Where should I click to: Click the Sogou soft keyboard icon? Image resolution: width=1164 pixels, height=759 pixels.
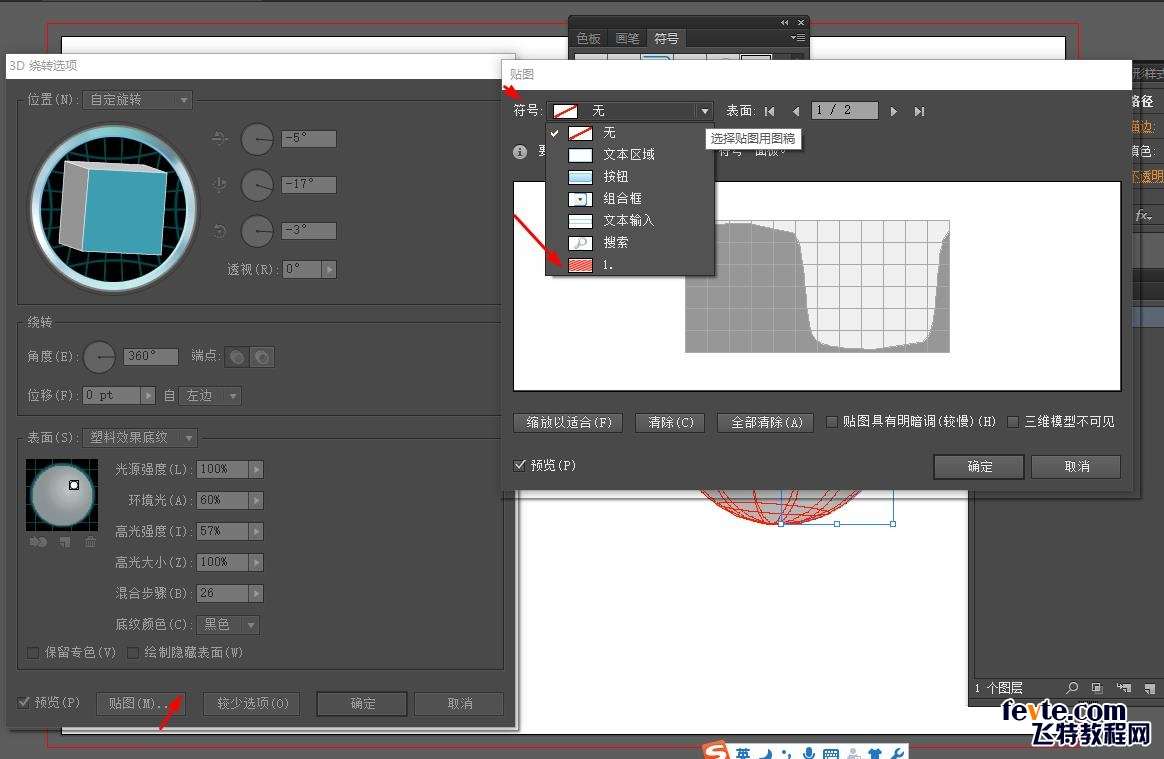click(x=831, y=754)
